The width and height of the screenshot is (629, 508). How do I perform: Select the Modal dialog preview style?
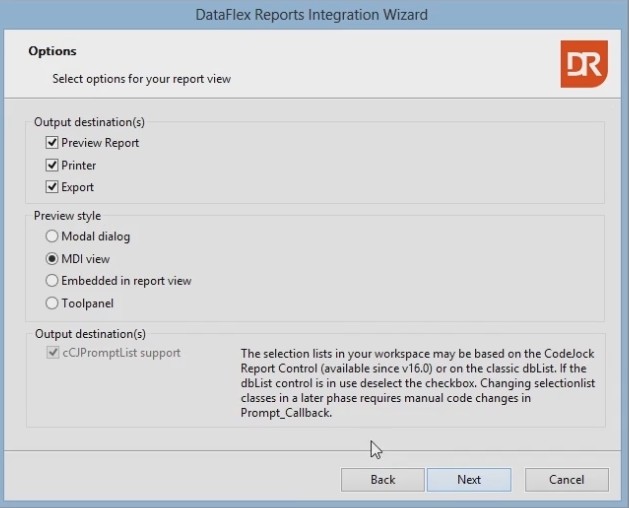(x=52, y=237)
